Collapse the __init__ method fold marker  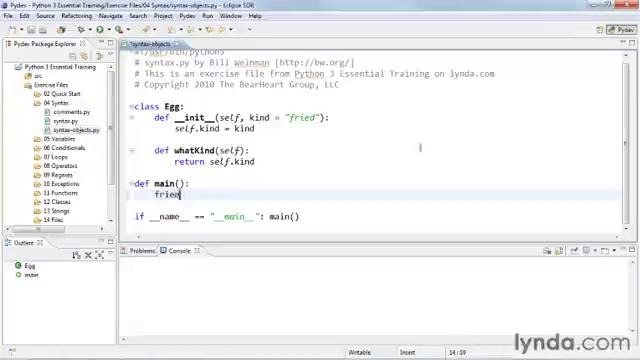[132, 118]
